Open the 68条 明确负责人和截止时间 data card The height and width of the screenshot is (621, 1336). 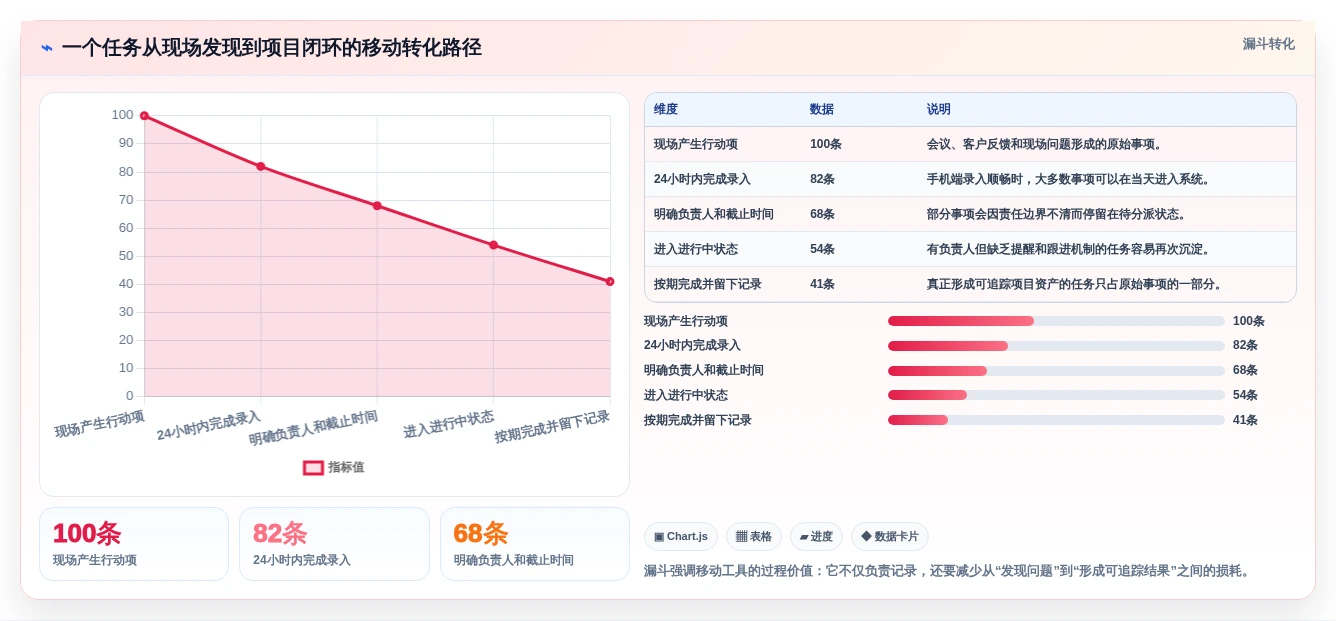(535, 544)
